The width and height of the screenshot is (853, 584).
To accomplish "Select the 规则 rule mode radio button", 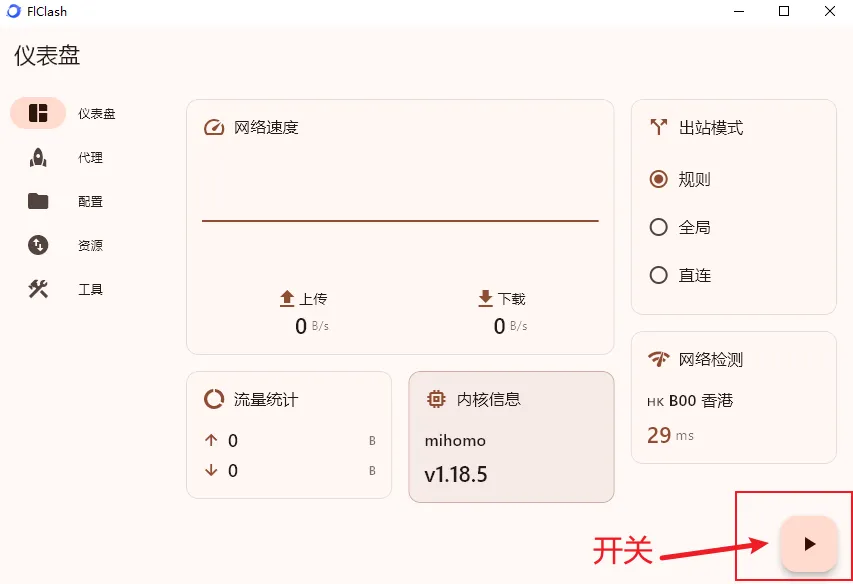I will [x=659, y=179].
